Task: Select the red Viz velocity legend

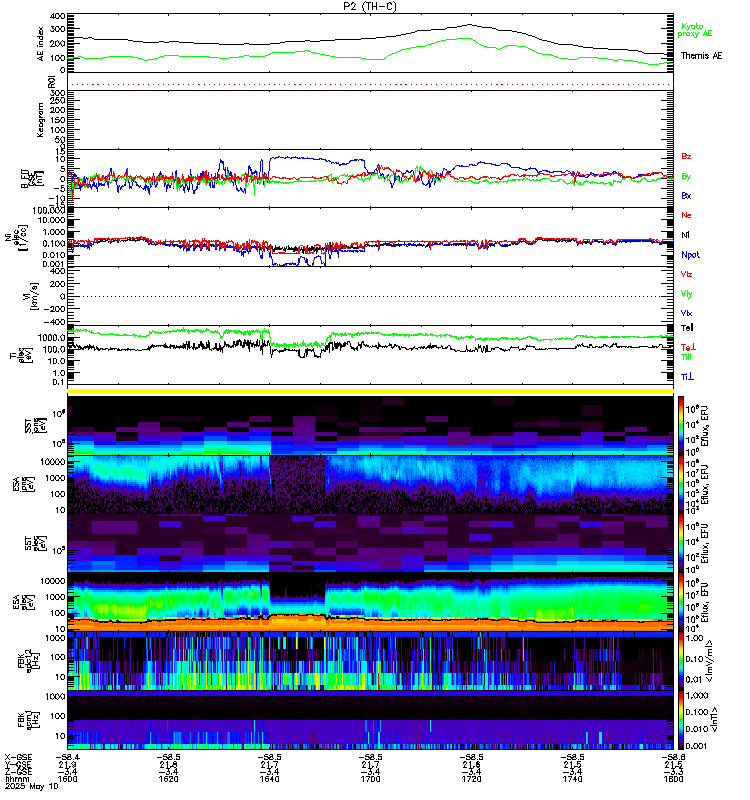Action: pyautogui.click(x=686, y=274)
